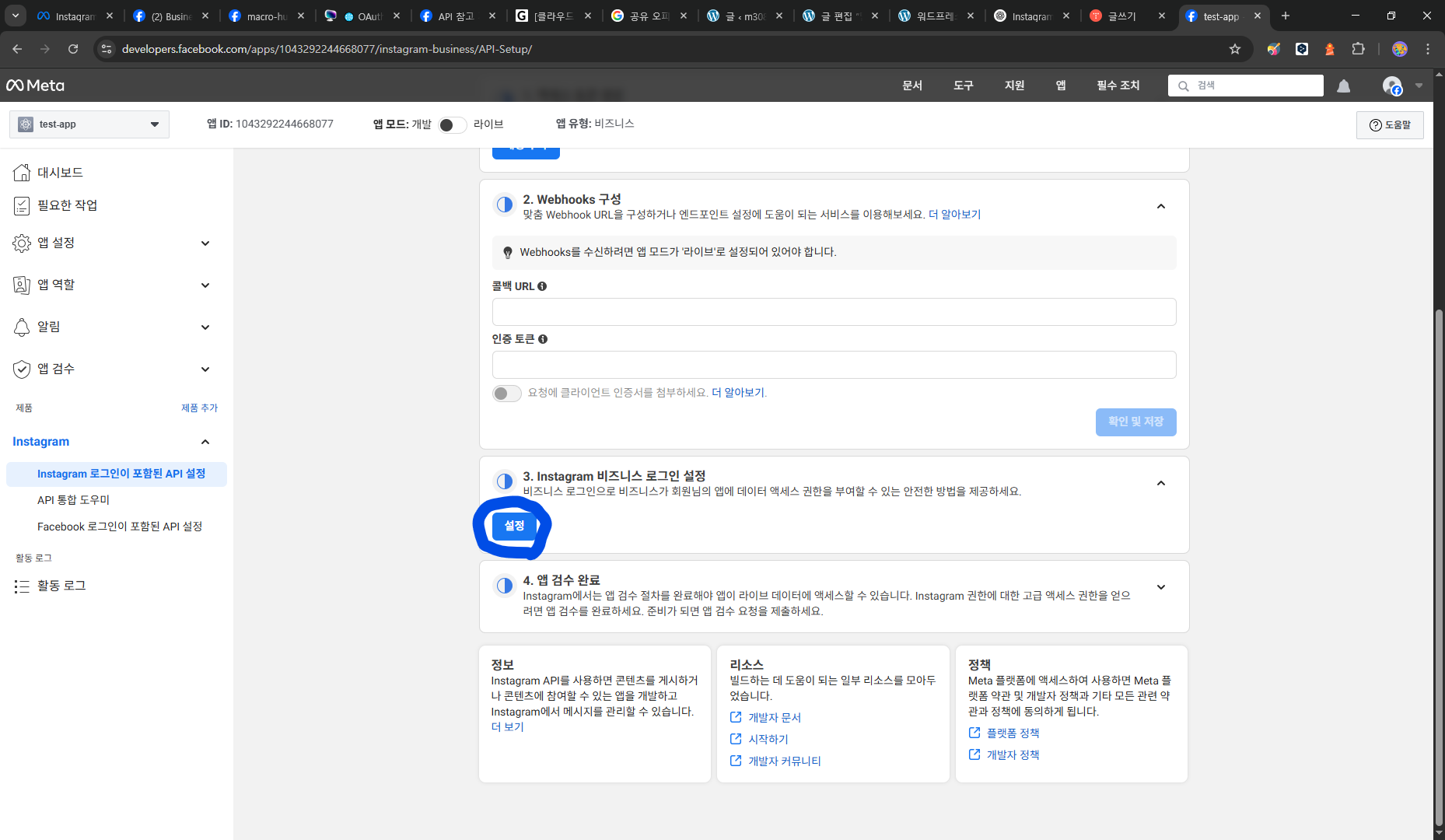Click the test-app gear icon in app selector

[x=26, y=124]
